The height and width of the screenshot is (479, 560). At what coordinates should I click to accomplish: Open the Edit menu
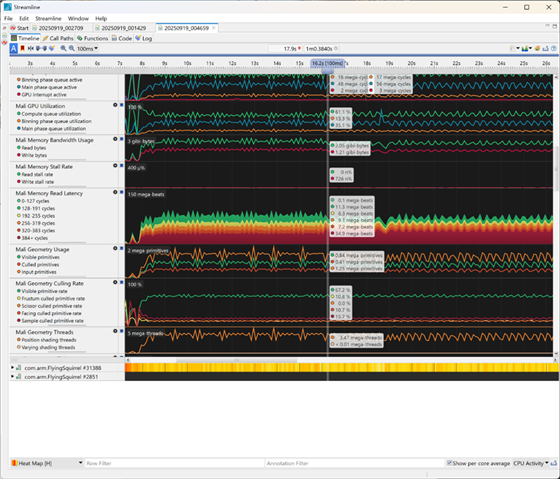(x=24, y=18)
